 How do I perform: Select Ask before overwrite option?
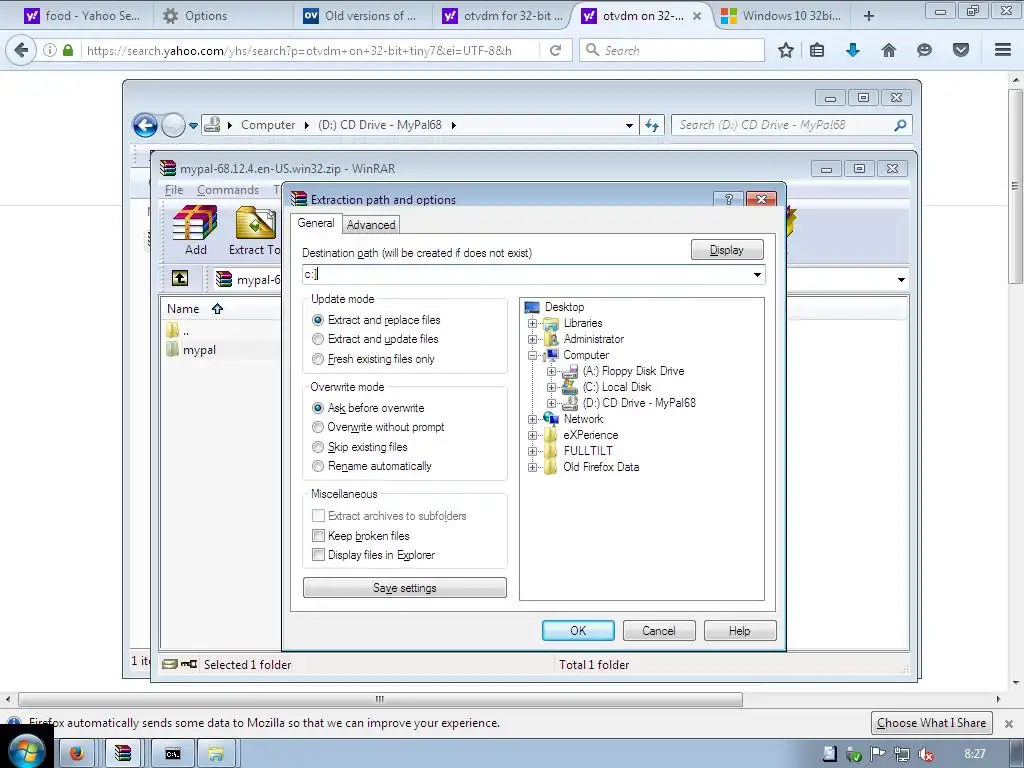(x=318, y=408)
